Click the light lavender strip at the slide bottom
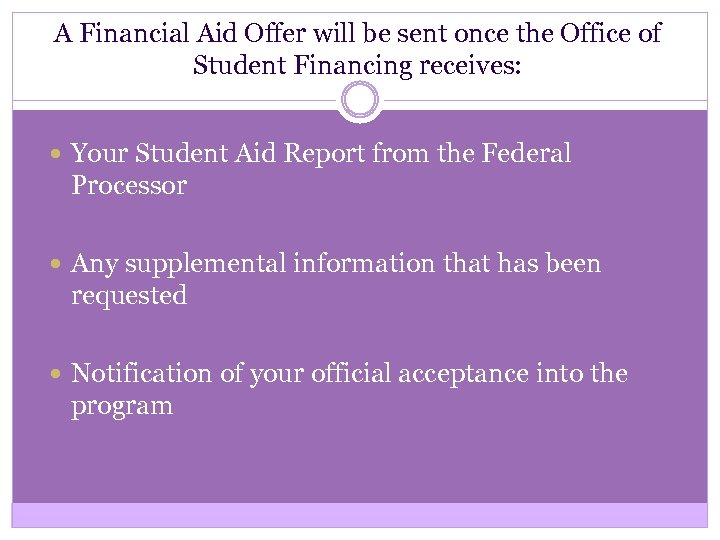Screen dimensions: 720x540 [360, 514]
